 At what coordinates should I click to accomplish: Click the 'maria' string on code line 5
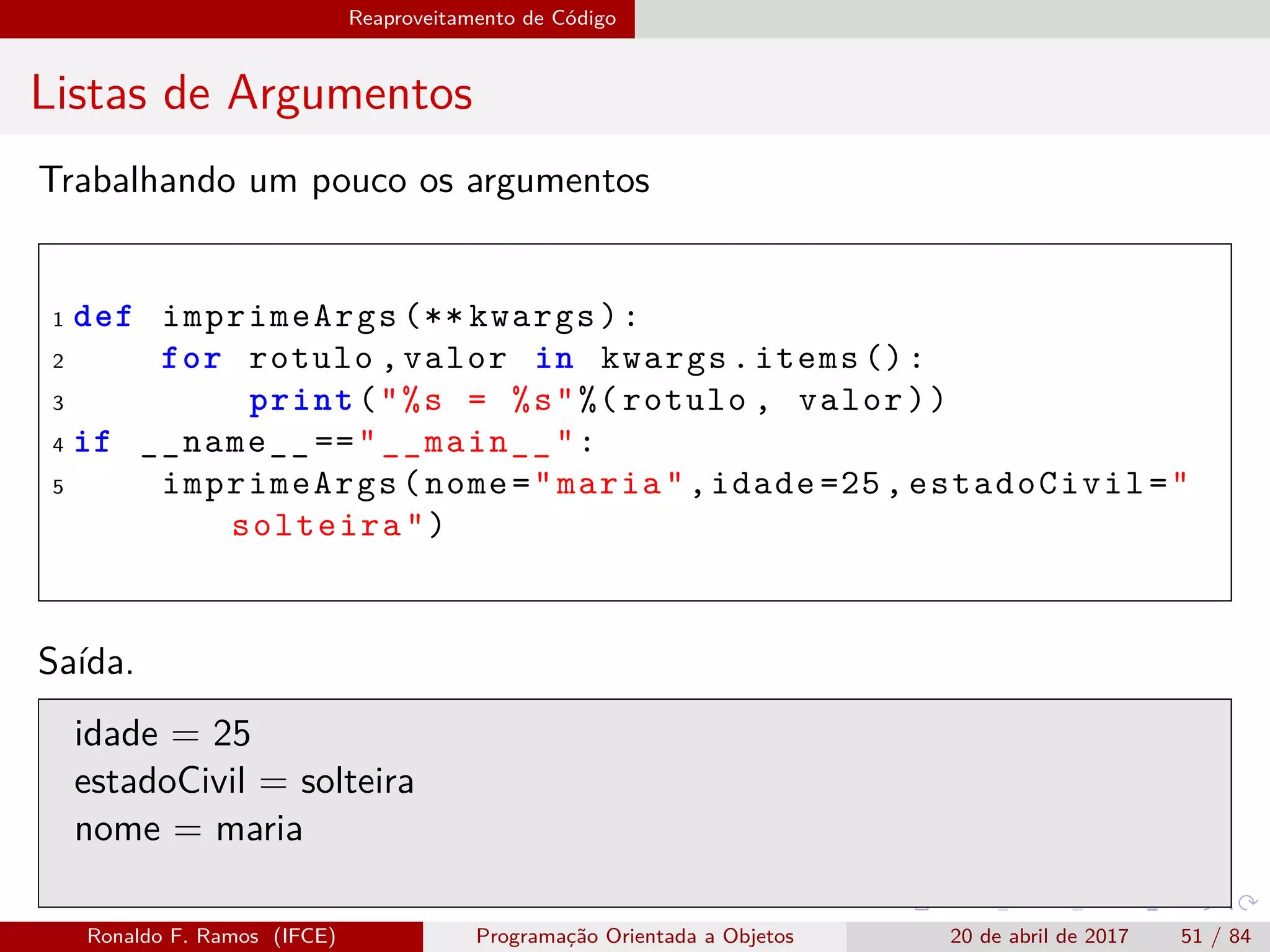point(609,485)
